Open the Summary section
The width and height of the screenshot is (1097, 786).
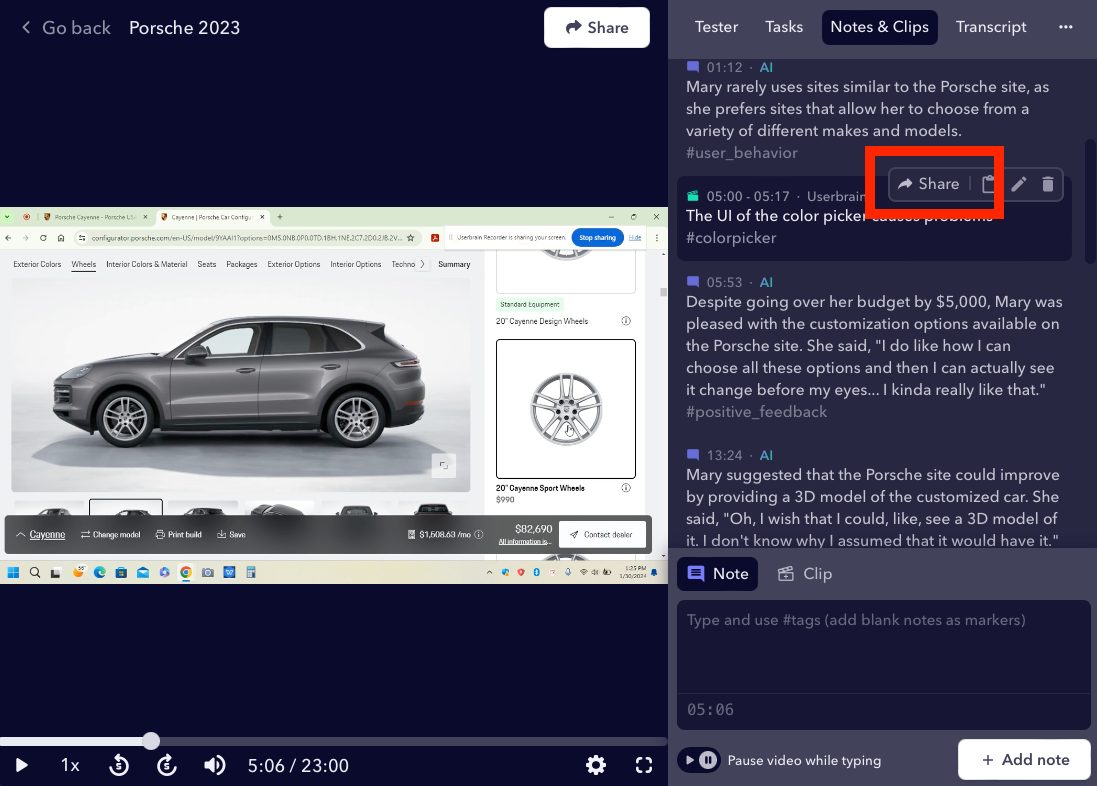(x=454, y=265)
